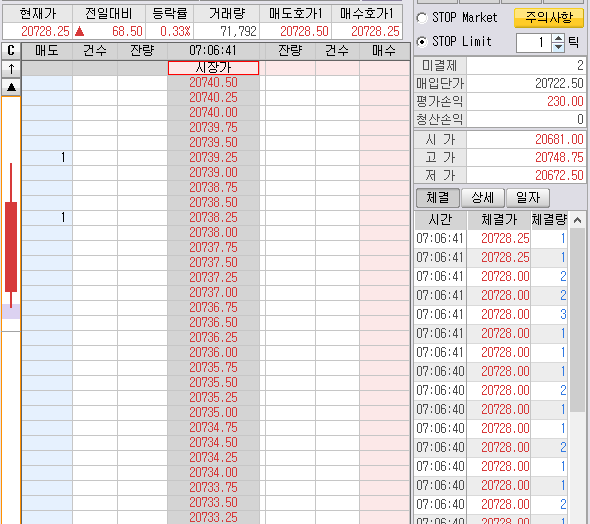Switch to the 체결 tab
The width and height of the screenshot is (590, 524).
[x=438, y=197]
